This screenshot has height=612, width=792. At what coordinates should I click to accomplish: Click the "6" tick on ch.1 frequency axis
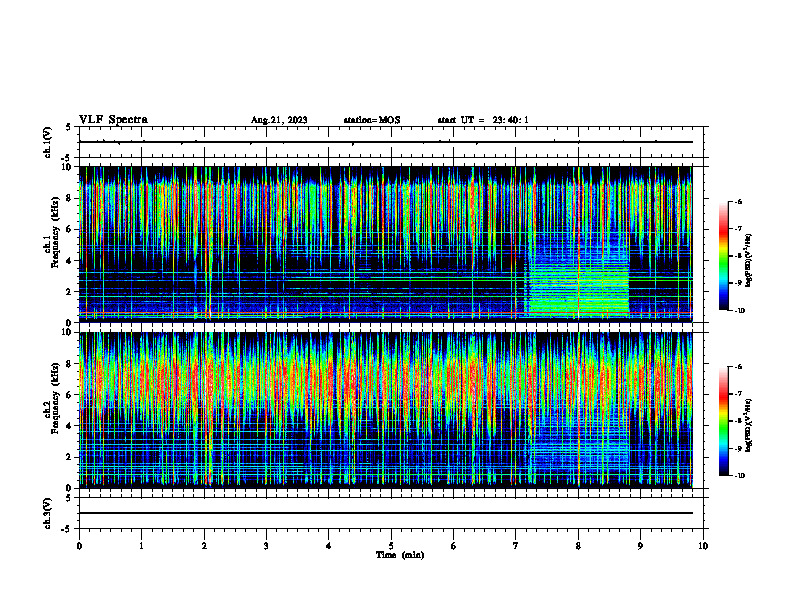click(69, 229)
